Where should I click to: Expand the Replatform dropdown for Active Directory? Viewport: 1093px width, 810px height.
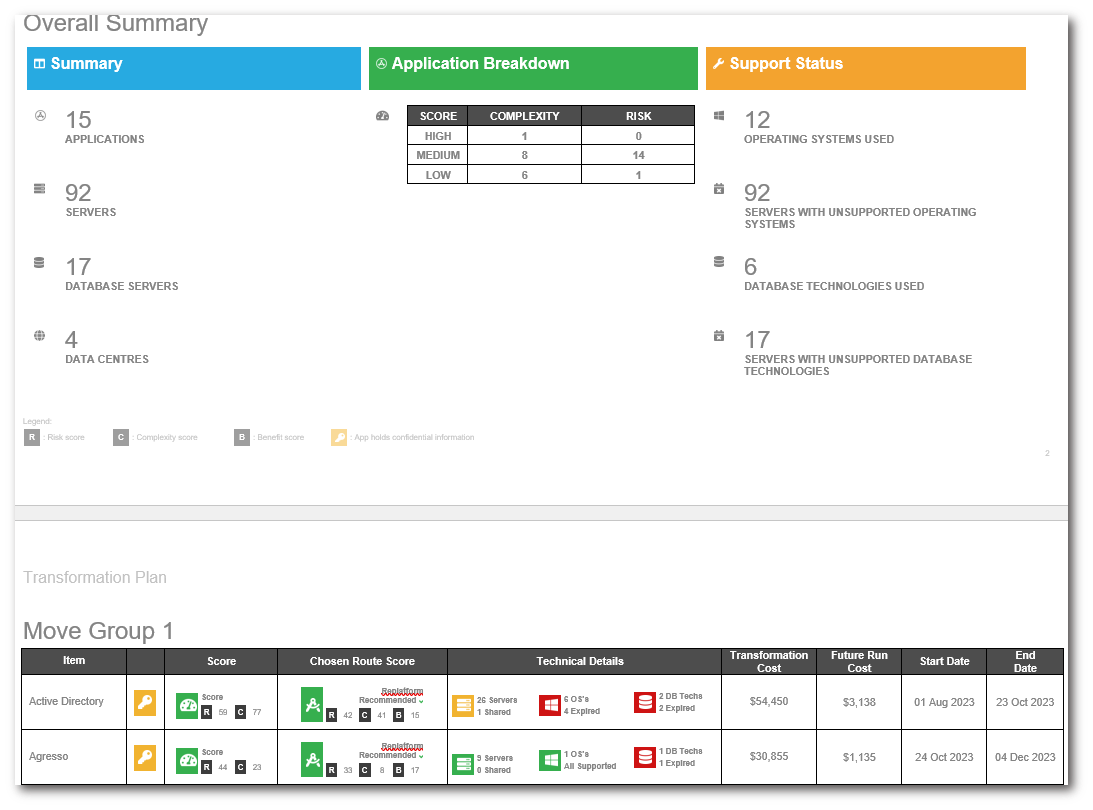[420, 700]
